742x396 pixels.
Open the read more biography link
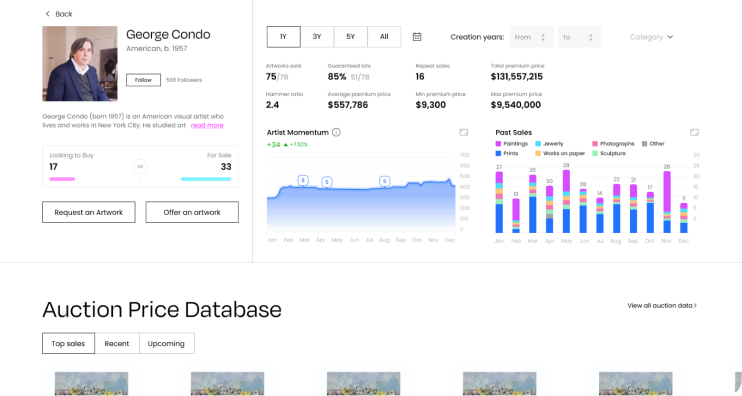(207, 125)
